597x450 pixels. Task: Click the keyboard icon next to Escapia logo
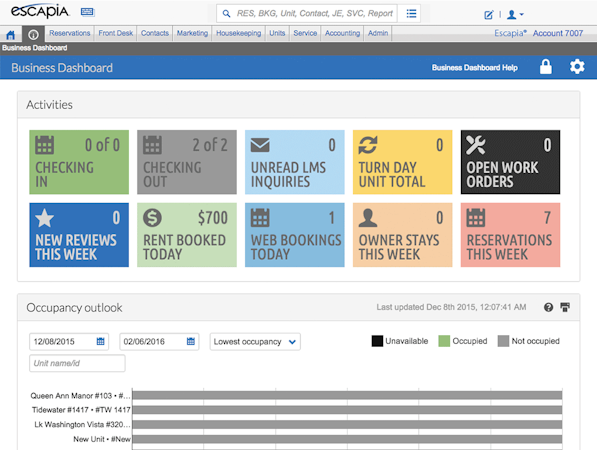[x=87, y=12]
